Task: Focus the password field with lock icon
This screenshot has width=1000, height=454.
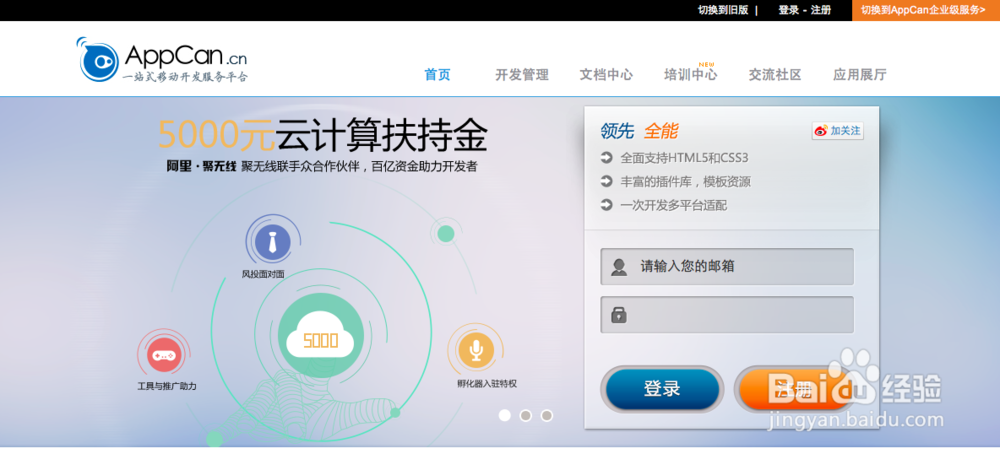Action: pyautogui.click(x=727, y=314)
